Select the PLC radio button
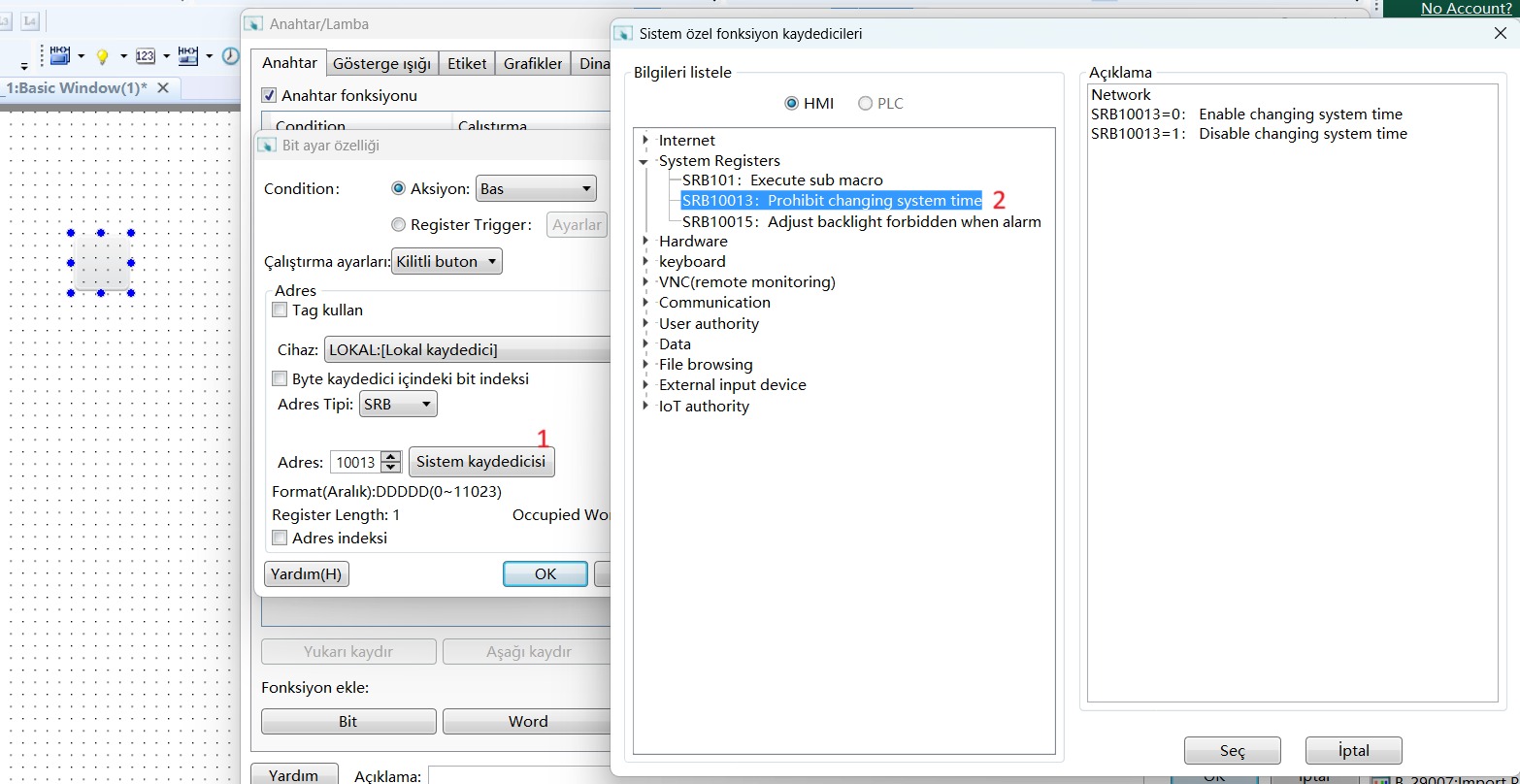This screenshot has width=1520, height=784. coord(865,104)
